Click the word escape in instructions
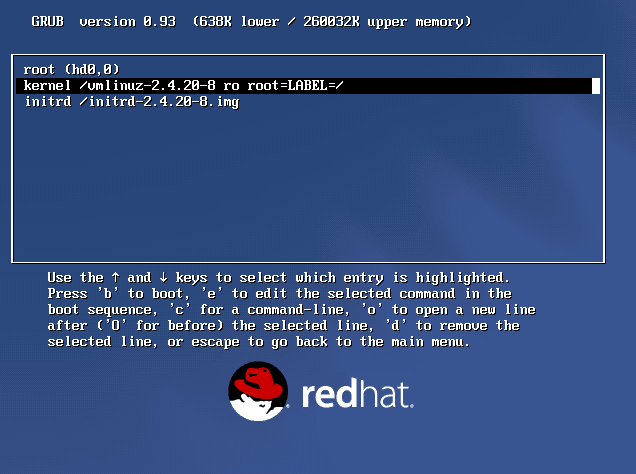 pos(215,342)
